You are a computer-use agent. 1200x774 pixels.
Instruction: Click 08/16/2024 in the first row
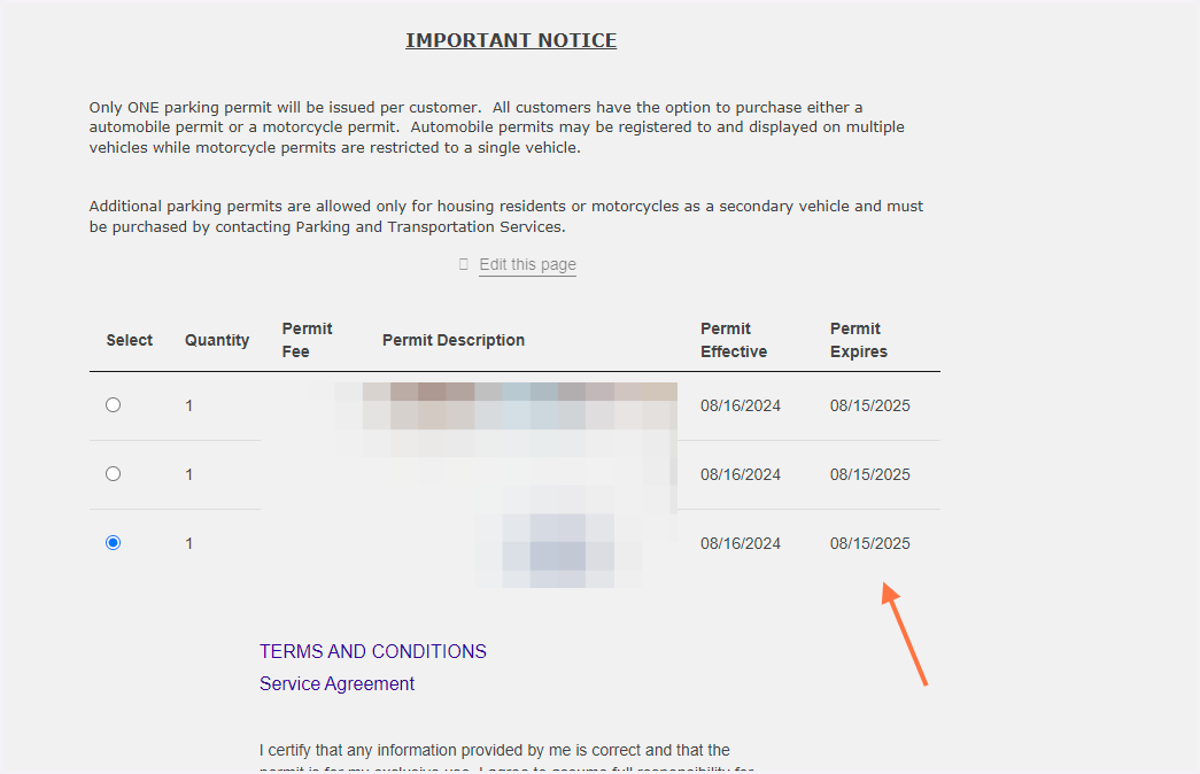pyautogui.click(x=741, y=406)
